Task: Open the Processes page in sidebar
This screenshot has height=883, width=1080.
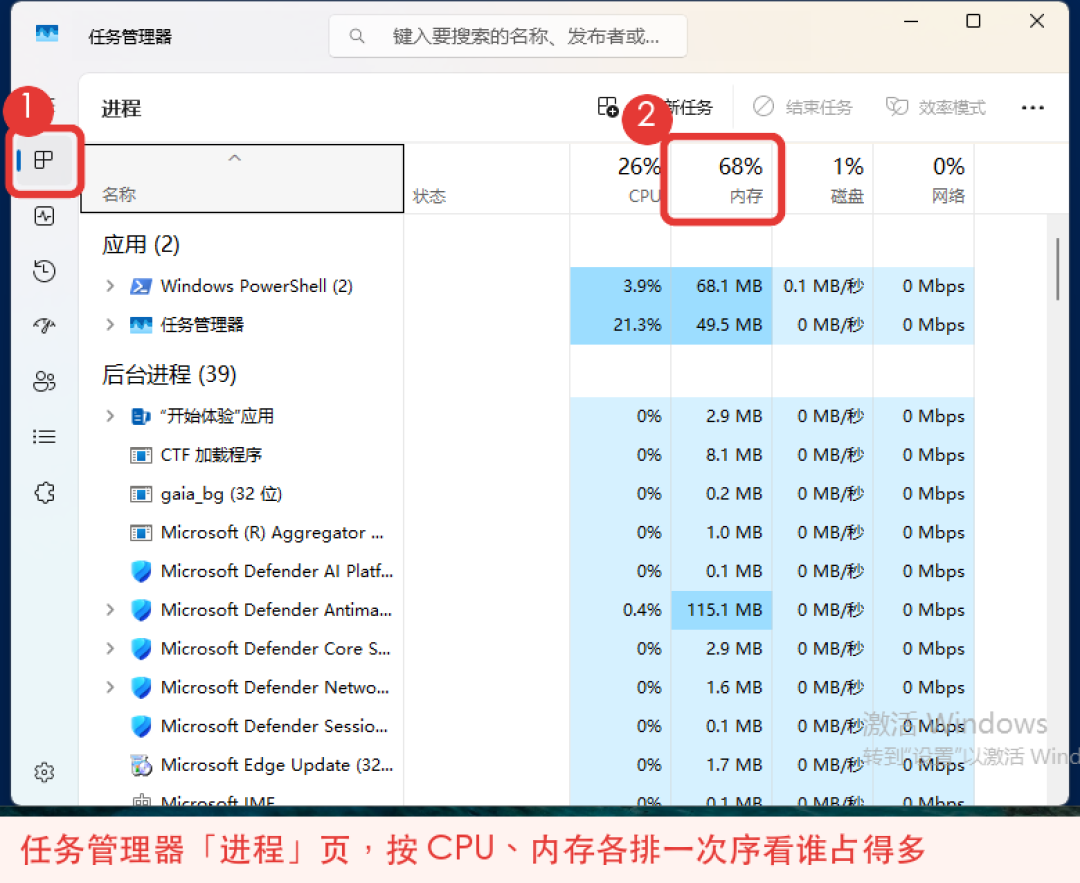Action: 44,160
